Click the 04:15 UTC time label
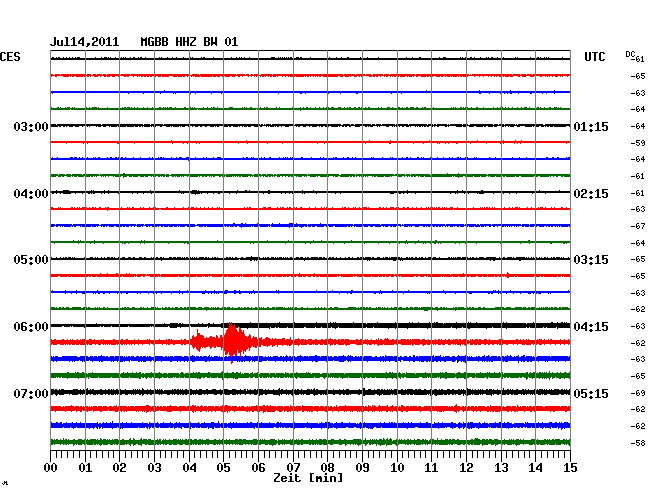 591,327
